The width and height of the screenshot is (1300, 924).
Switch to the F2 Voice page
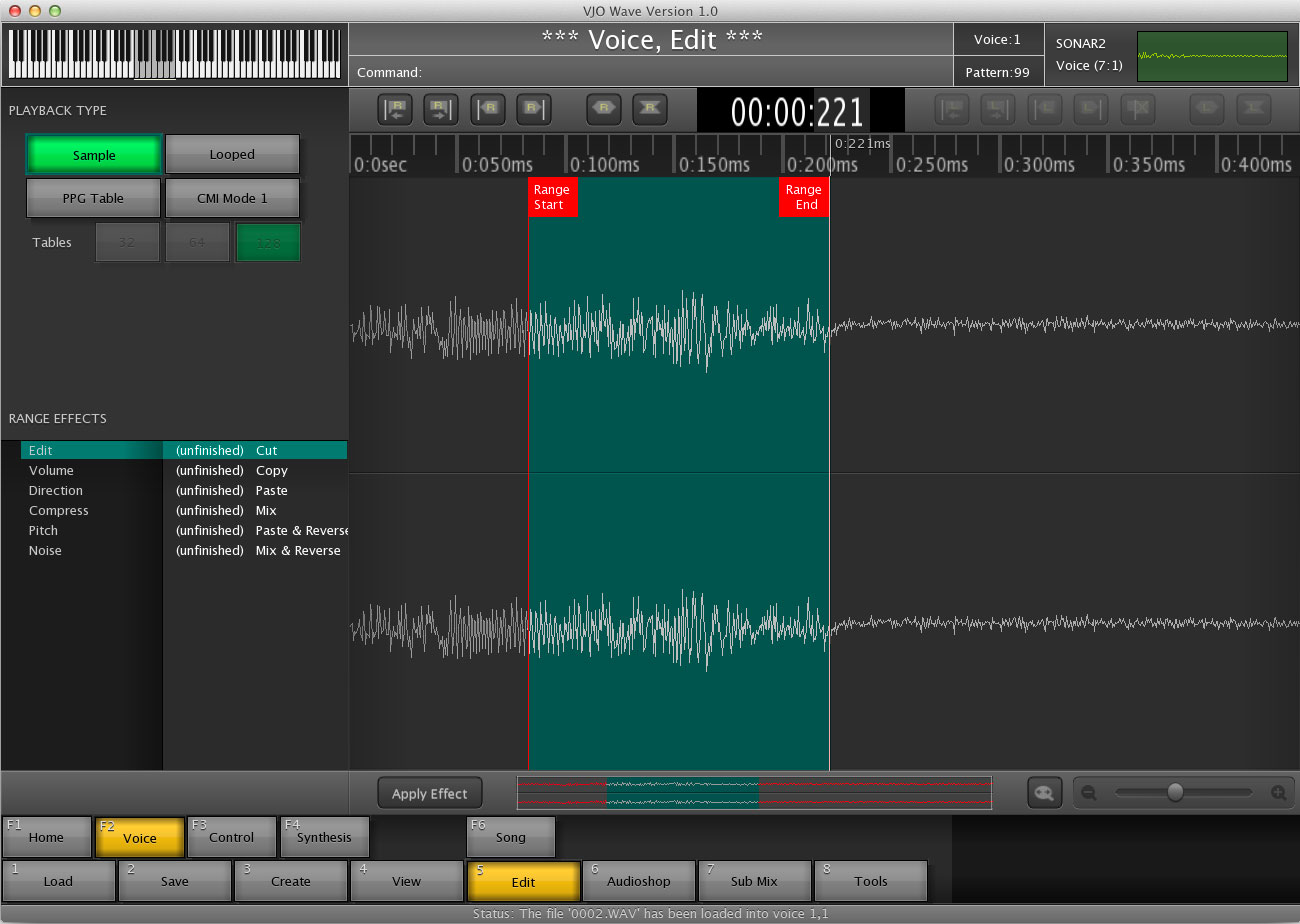tap(140, 837)
